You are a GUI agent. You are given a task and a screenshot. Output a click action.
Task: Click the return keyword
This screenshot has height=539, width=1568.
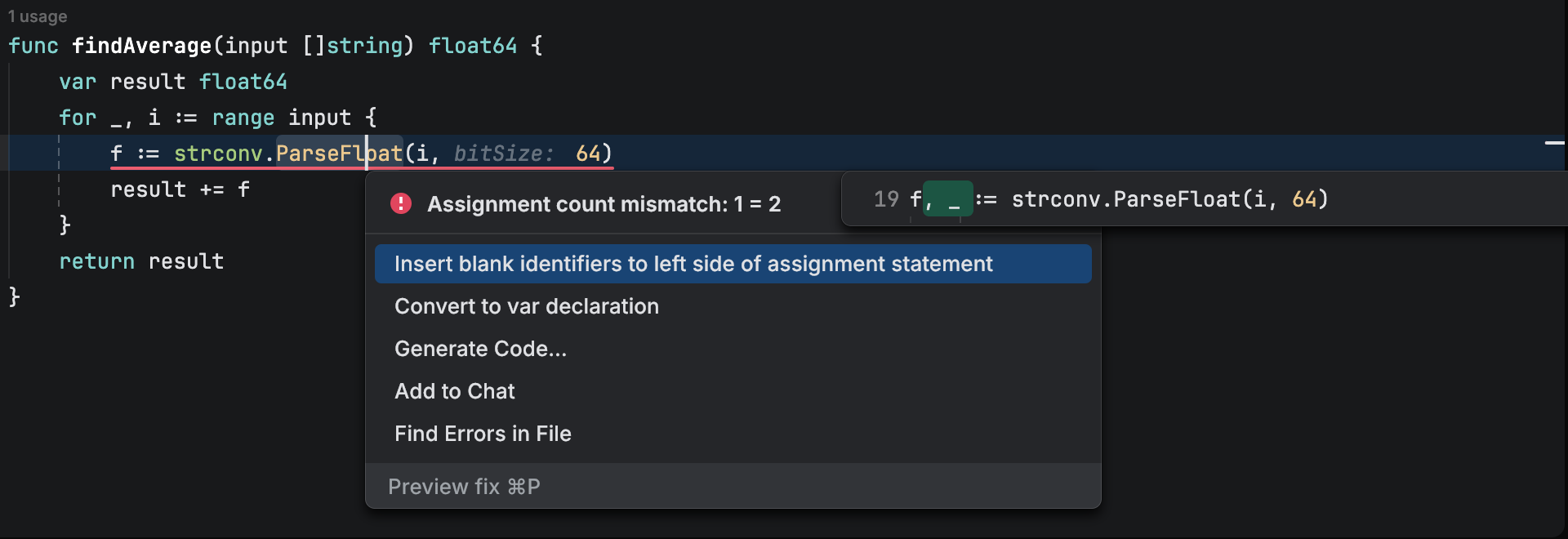[96, 261]
